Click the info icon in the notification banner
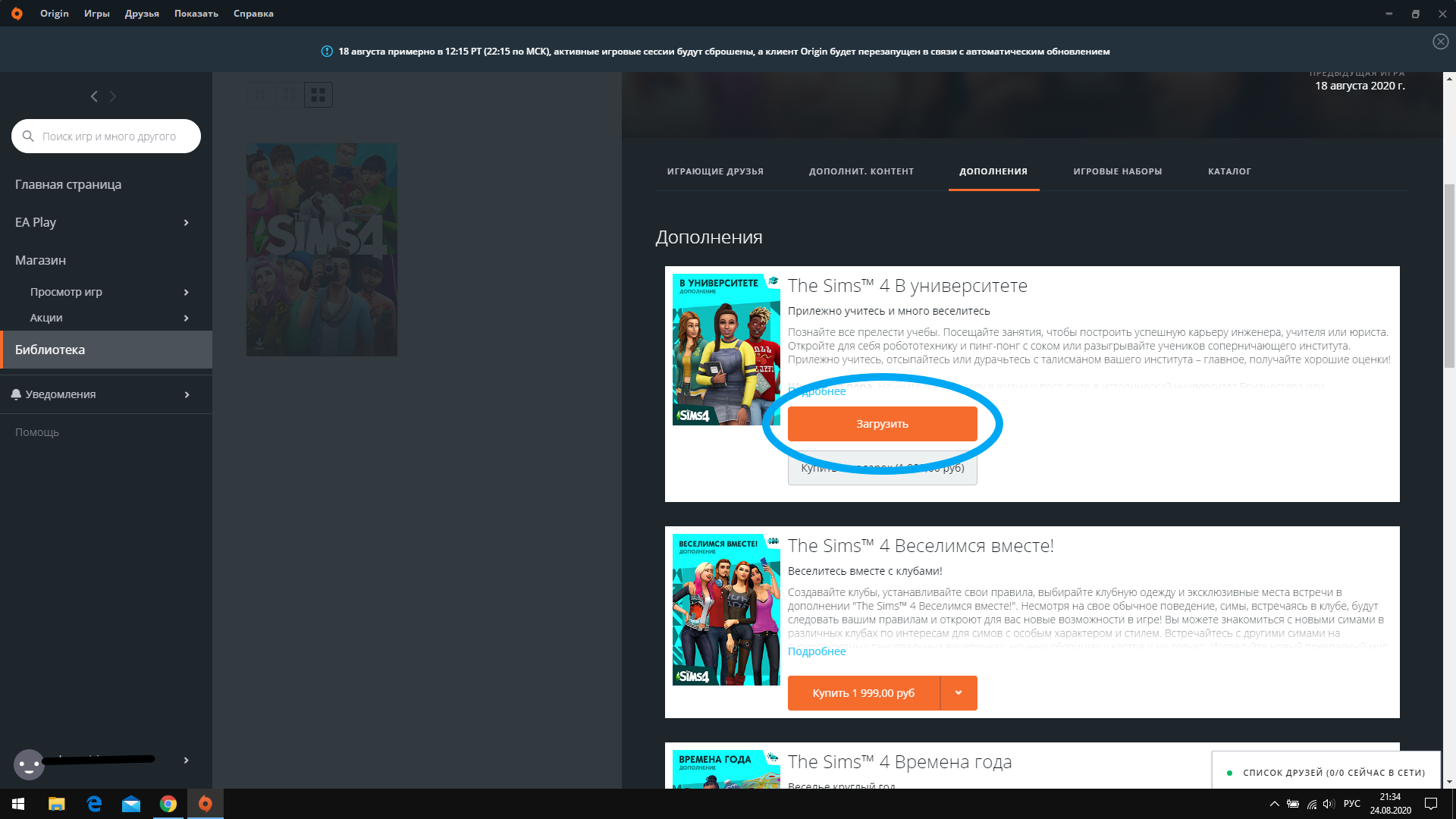Viewport: 1456px width, 819px height. click(x=327, y=52)
